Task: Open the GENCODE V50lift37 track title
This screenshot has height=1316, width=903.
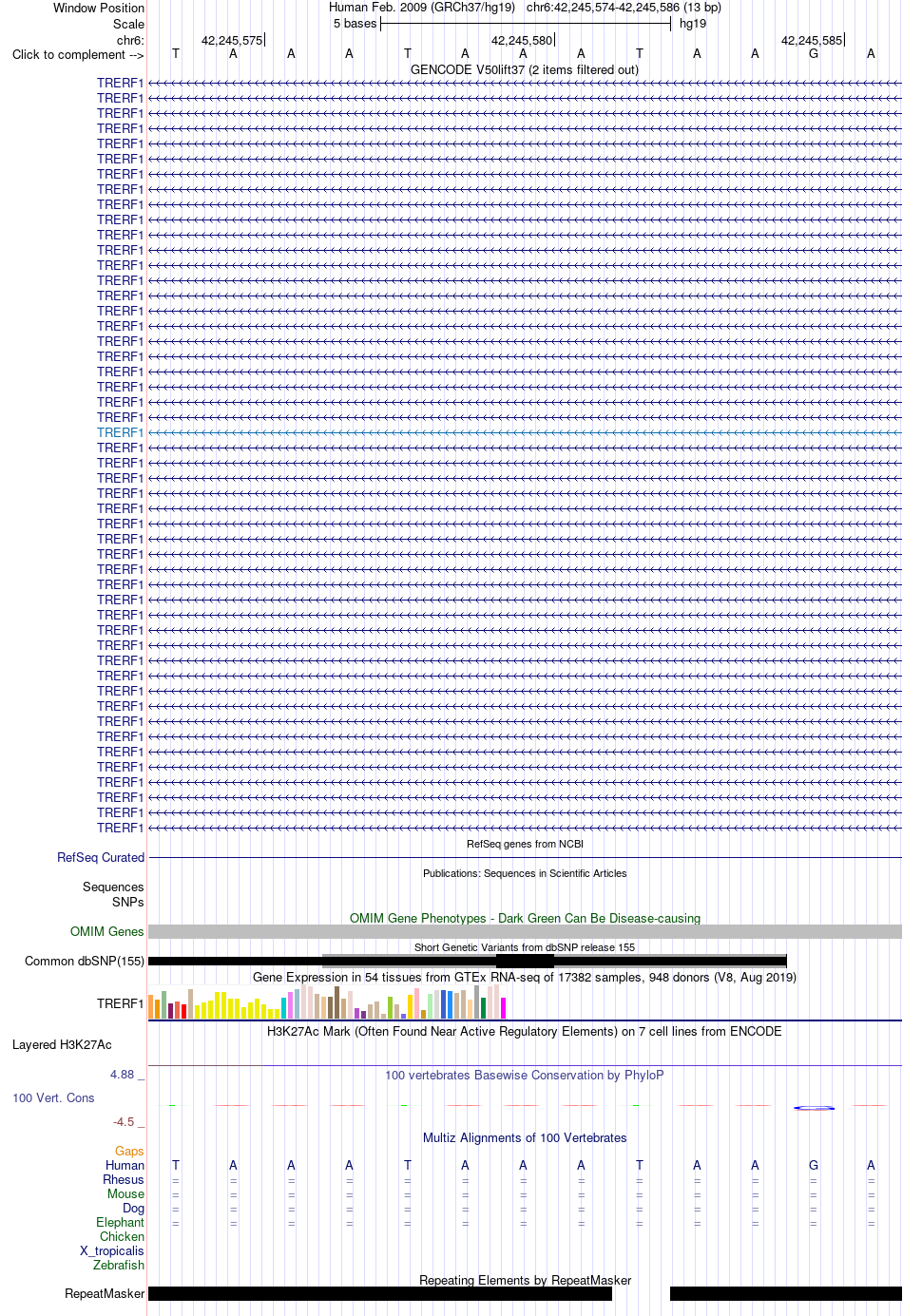Action: coord(525,69)
